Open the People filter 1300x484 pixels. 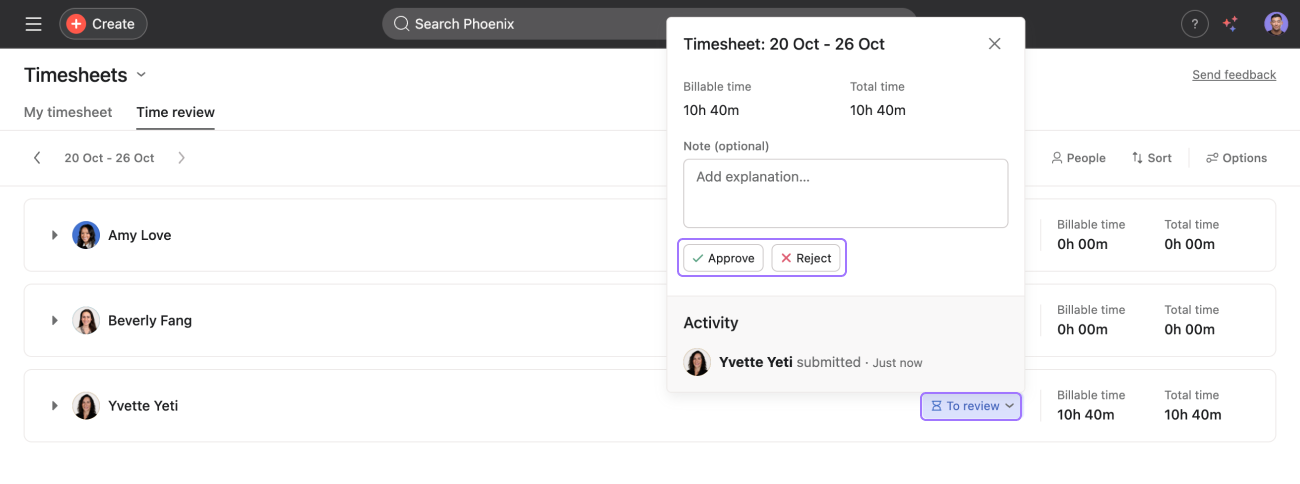(x=1078, y=158)
